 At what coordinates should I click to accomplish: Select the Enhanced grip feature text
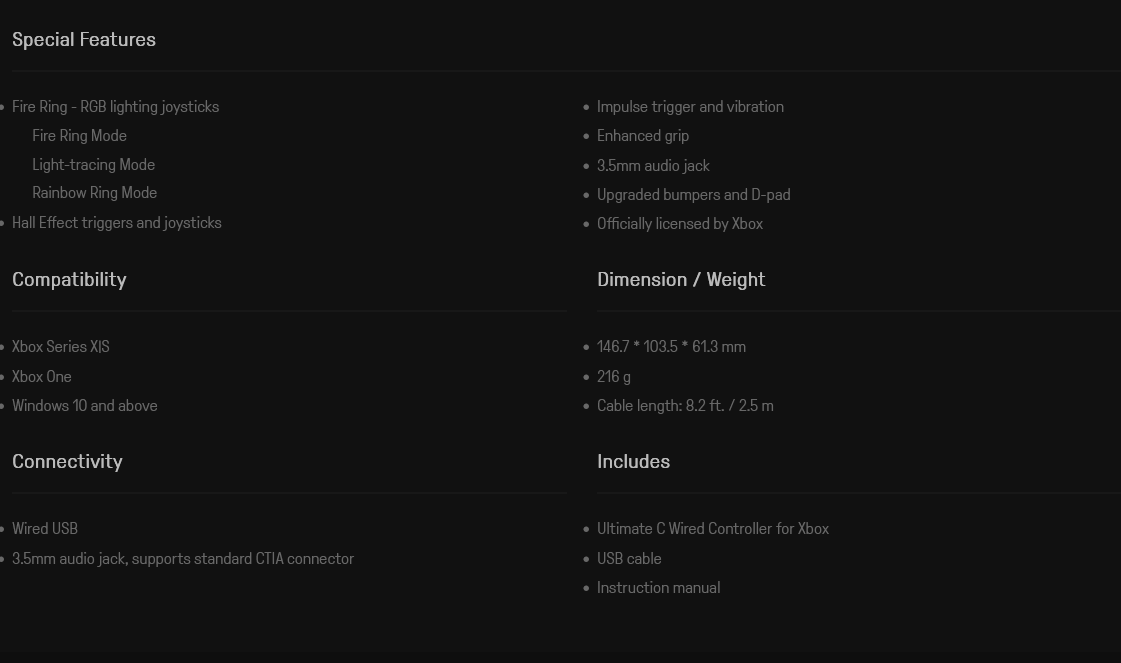pyautogui.click(x=643, y=136)
